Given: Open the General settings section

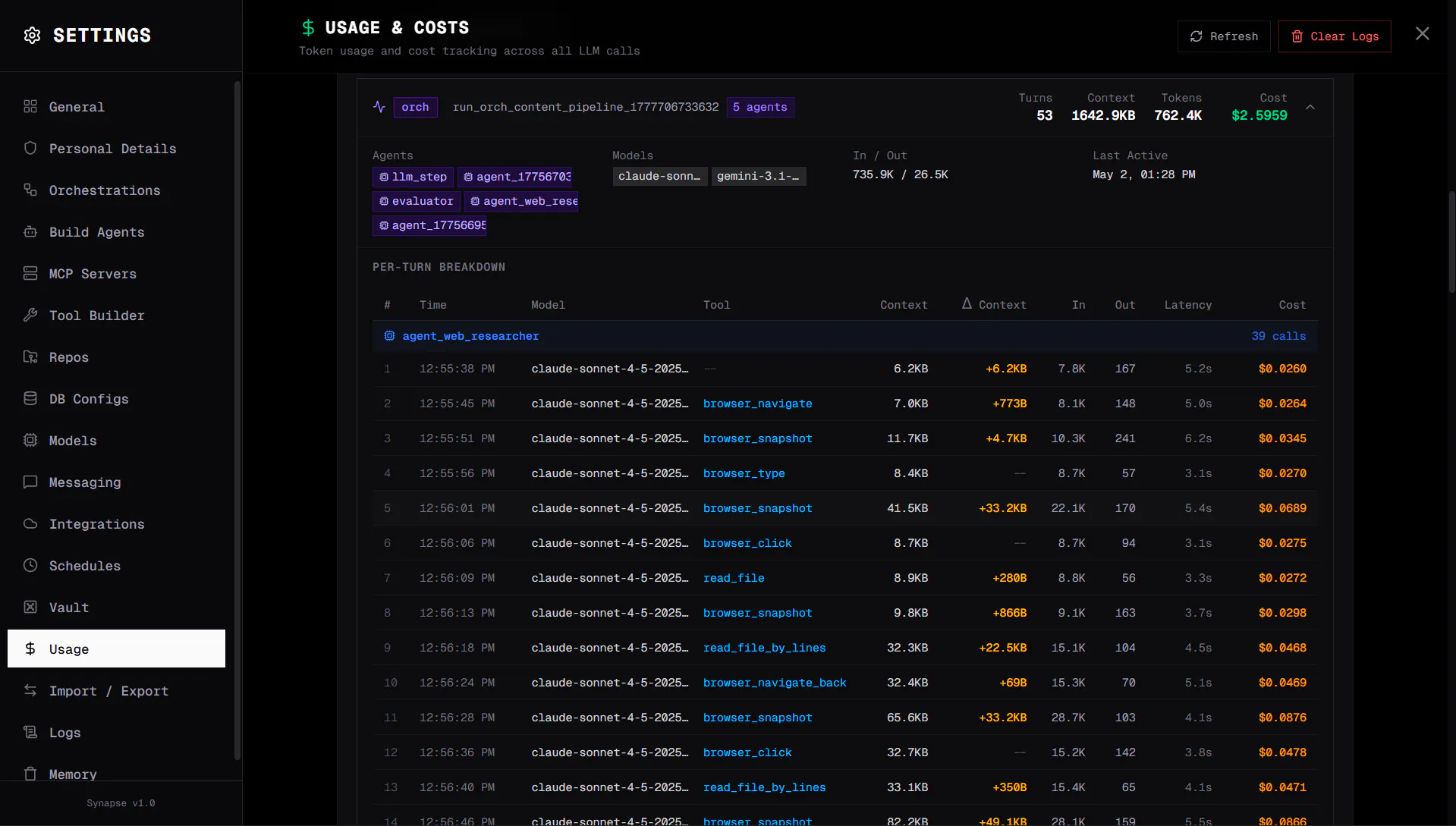Looking at the screenshot, I should (x=116, y=107).
